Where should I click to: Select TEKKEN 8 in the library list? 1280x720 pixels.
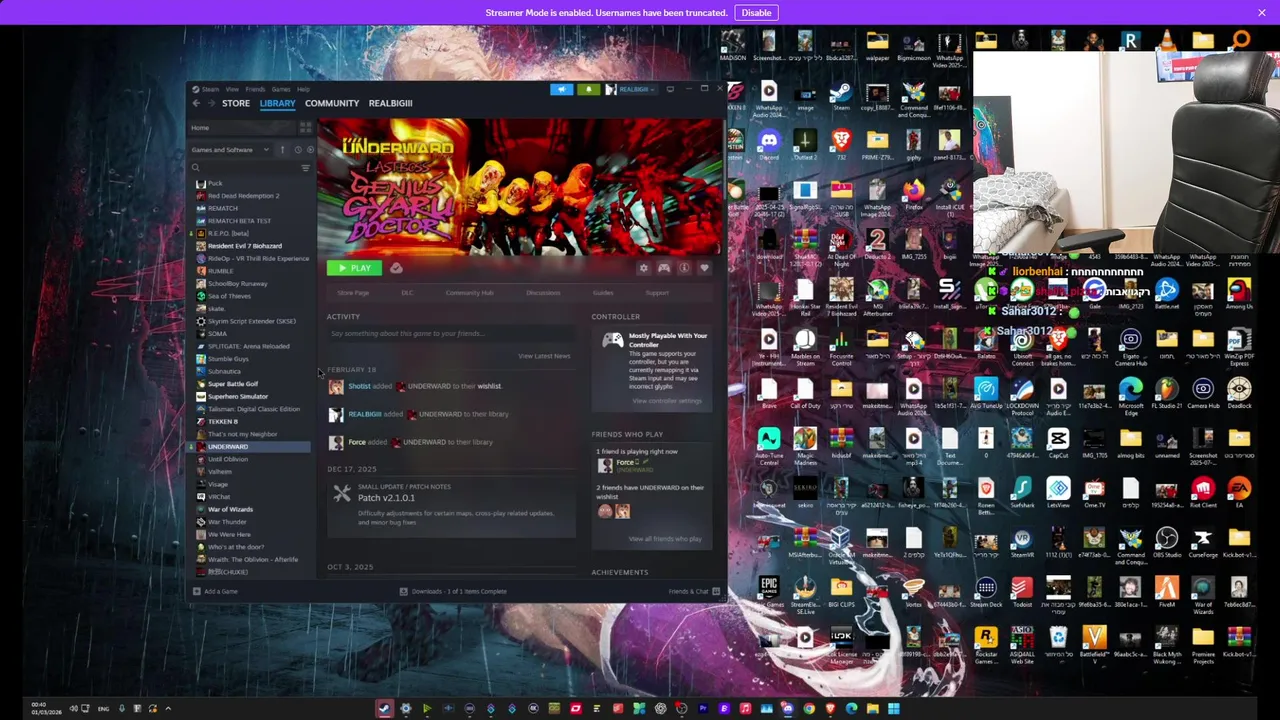point(223,421)
